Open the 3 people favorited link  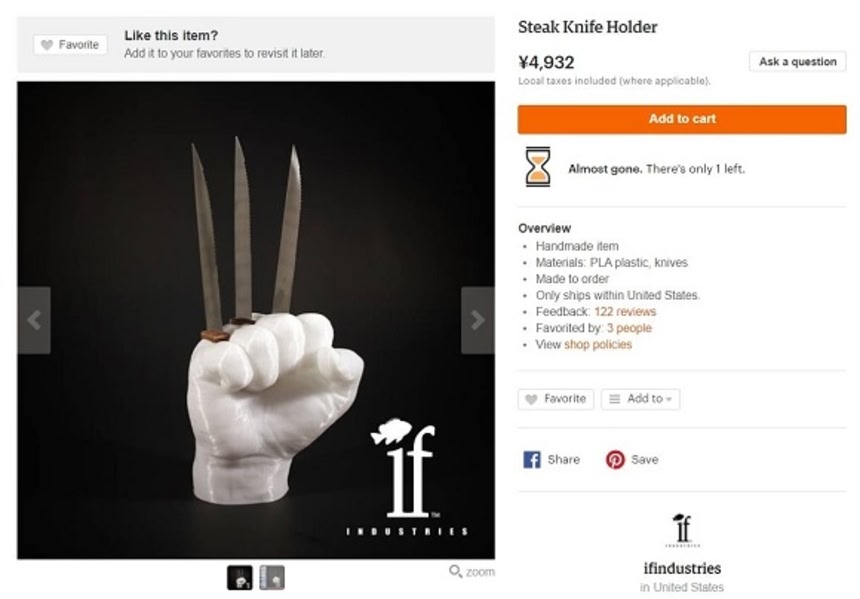[x=629, y=328]
